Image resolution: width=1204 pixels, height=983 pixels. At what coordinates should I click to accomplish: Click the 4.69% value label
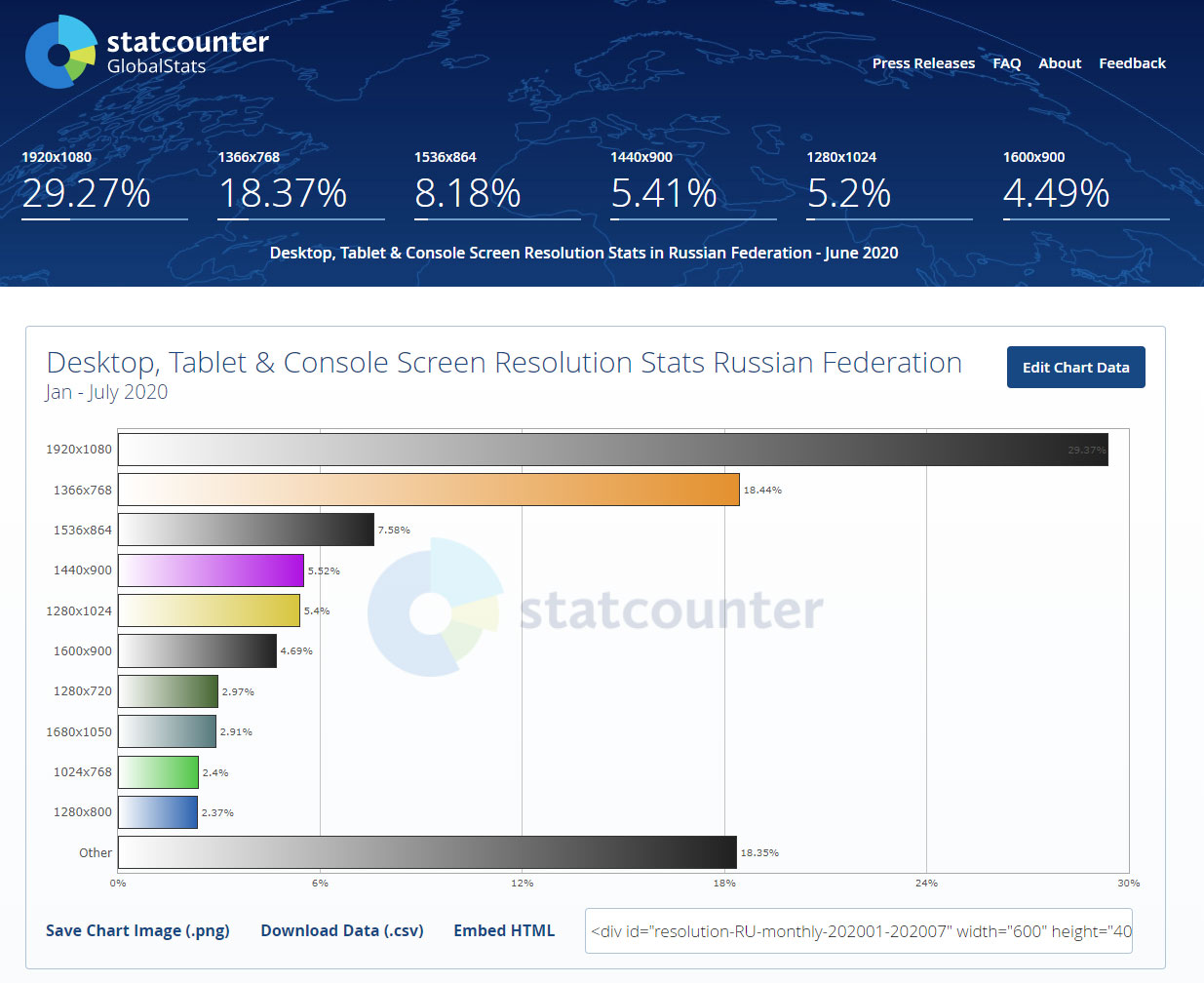296,651
